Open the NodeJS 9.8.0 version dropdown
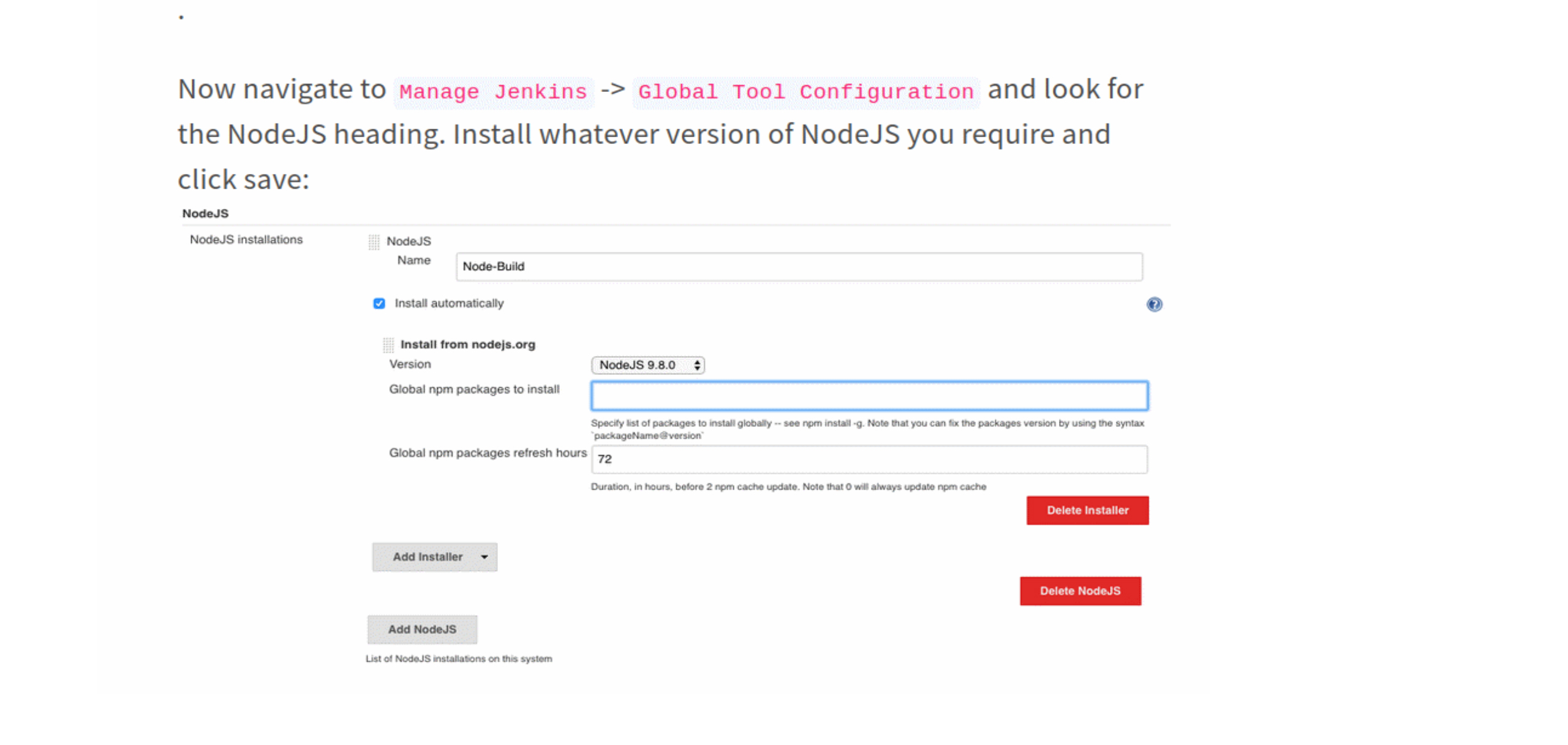The image size is (1568, 745). click(647, 365)
